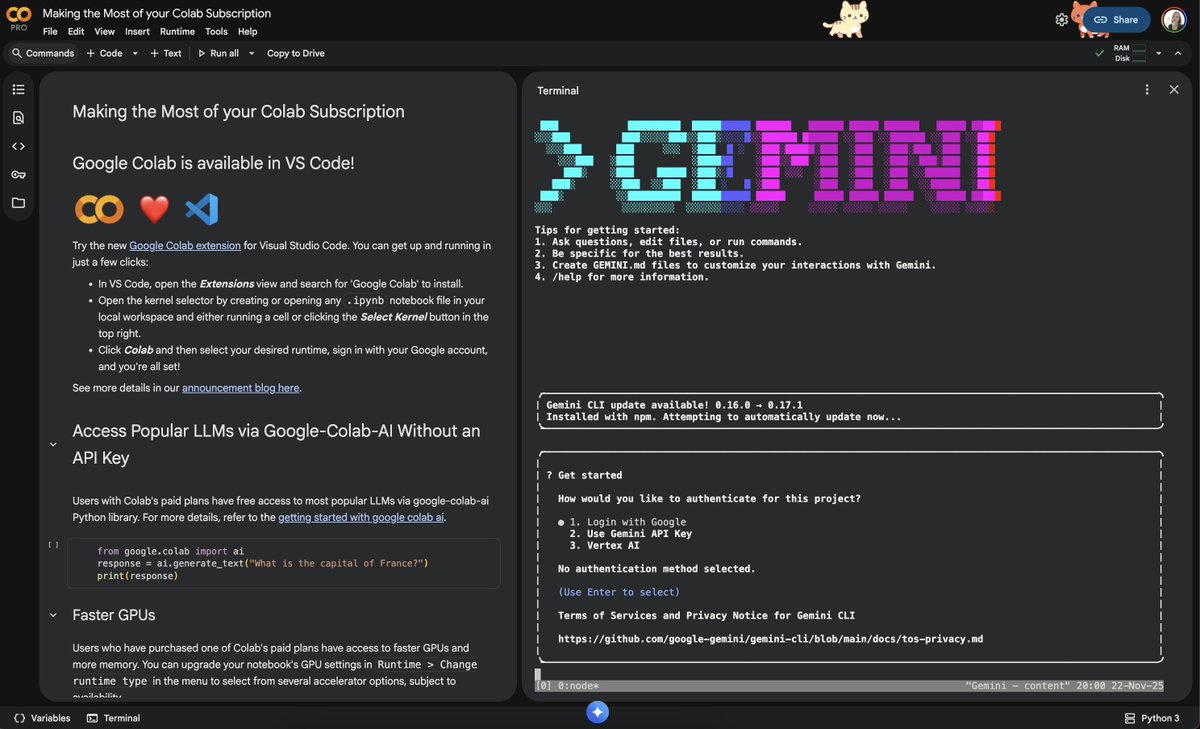Click the Gemini spark button at bottom center

(x=598, y=711)
